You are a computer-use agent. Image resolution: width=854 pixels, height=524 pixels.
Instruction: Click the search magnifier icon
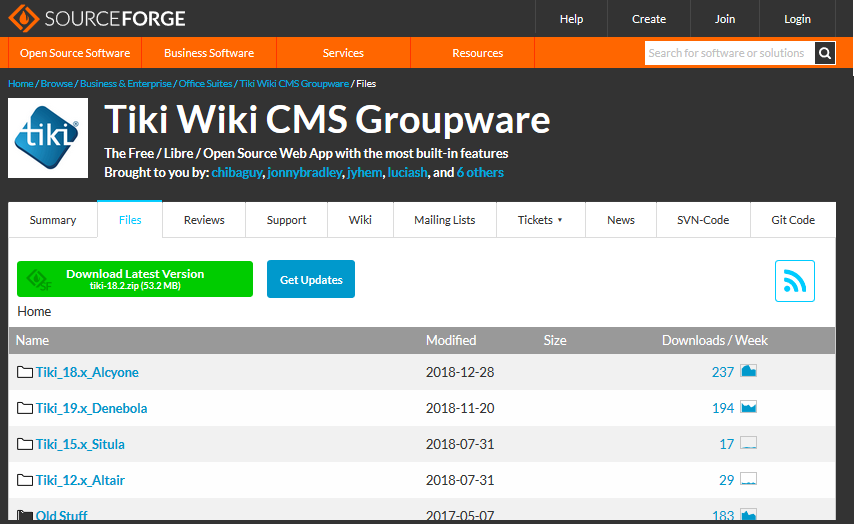click(825, 53)
